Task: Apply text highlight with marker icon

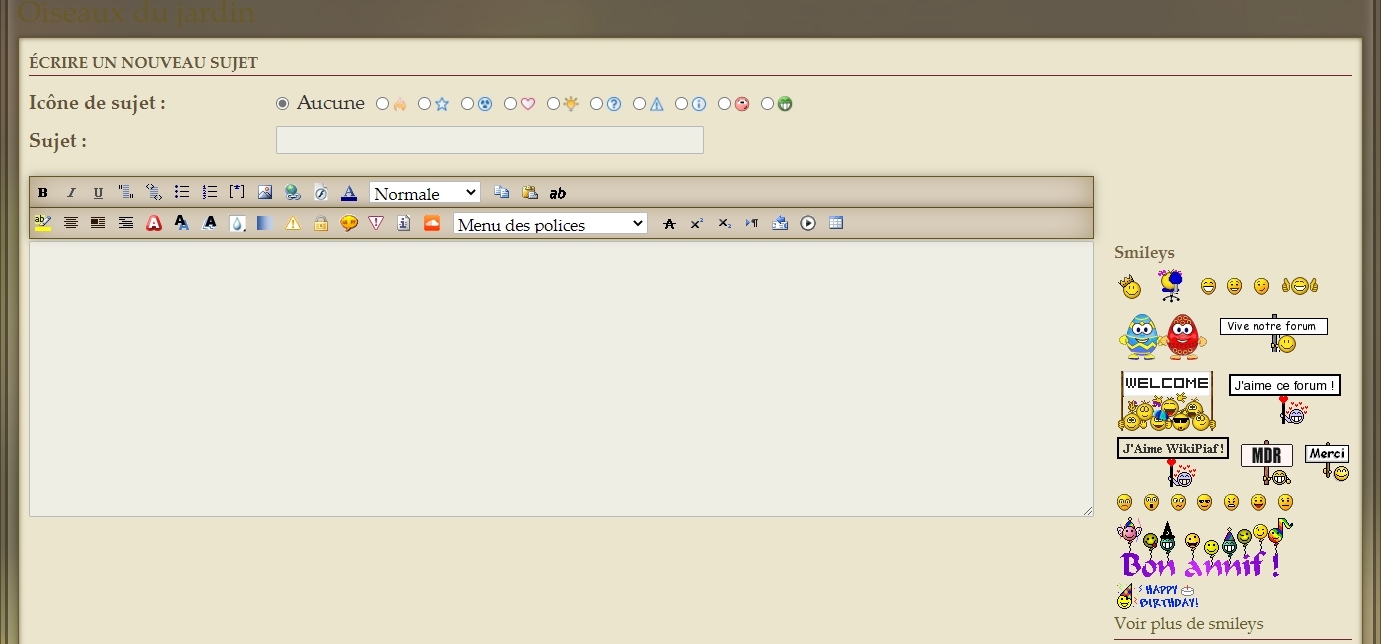Action: (42, 223)
